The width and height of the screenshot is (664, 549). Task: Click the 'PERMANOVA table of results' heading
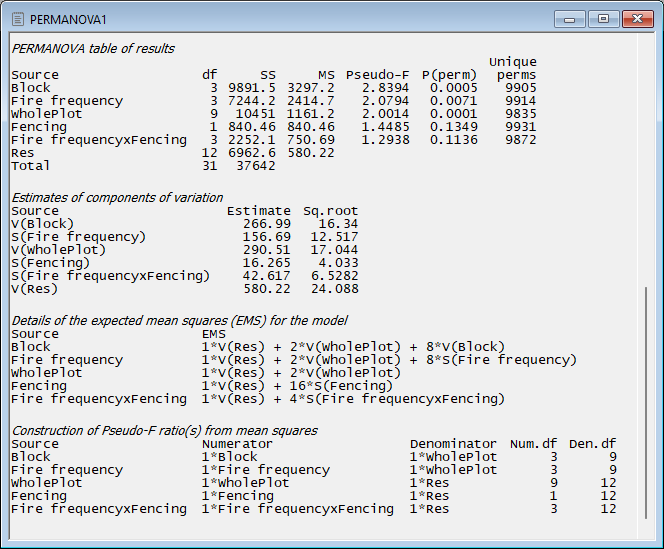[92, 48]
